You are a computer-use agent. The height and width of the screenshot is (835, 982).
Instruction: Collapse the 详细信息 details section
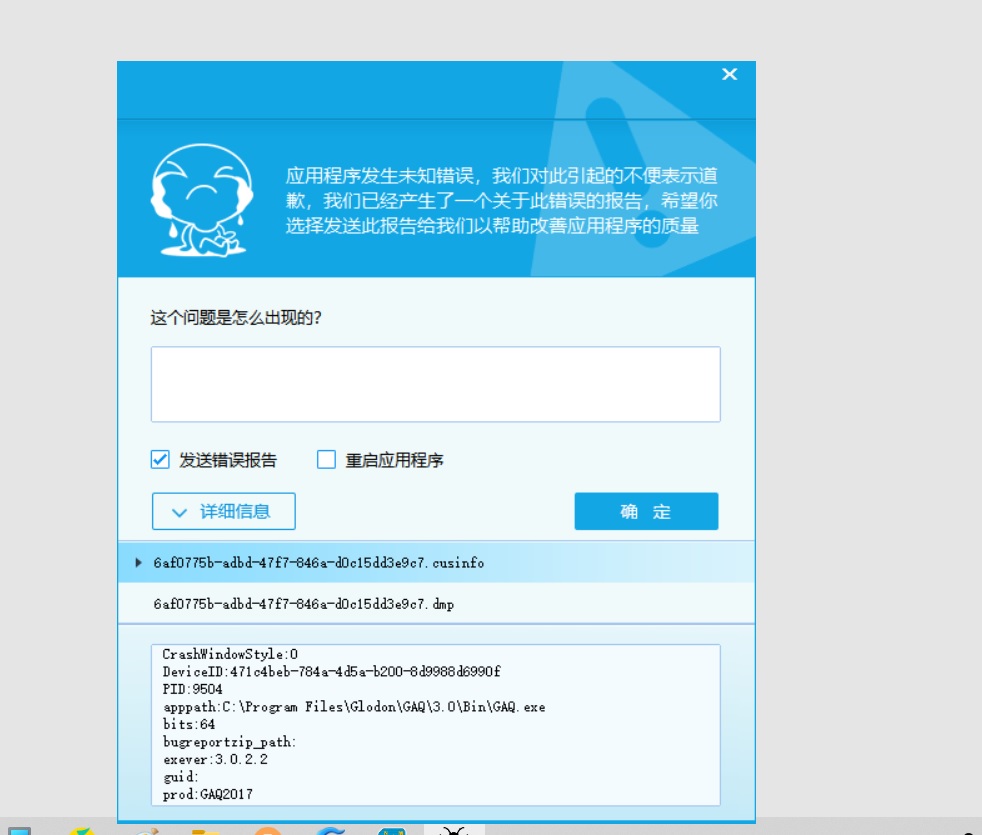(224, 511)
